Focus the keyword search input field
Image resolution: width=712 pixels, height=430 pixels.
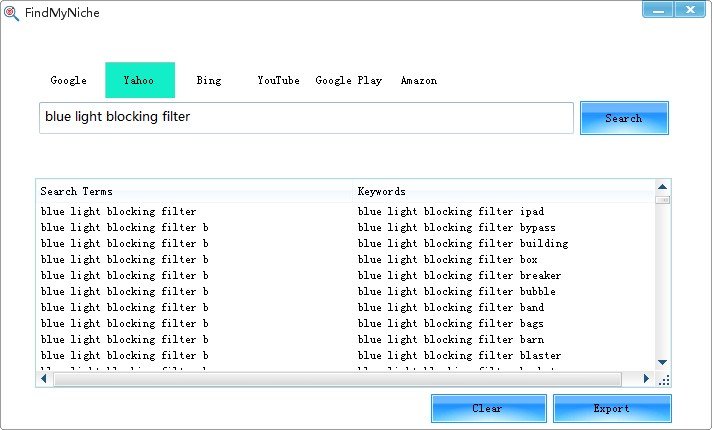pyautogui.click(x=307, y=118)
